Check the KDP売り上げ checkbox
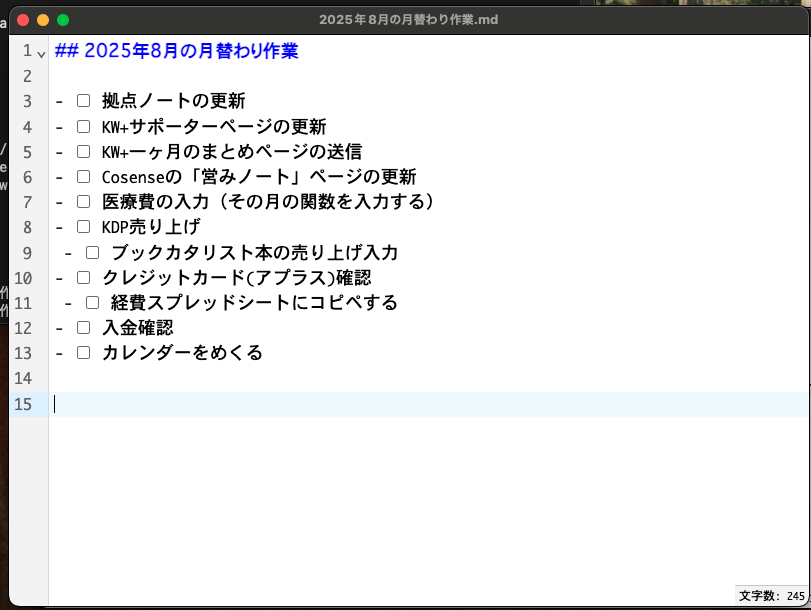Image resolution: width=811 pixels, height=610 pixels. pos(84,226)
